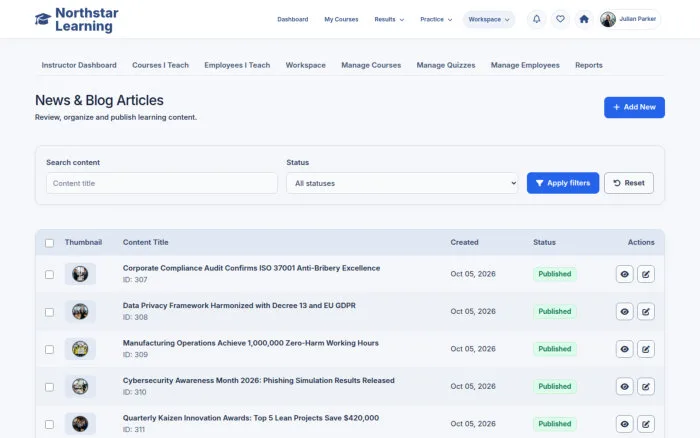
Task: Click the Reset button
Action: tap(629, 183)
